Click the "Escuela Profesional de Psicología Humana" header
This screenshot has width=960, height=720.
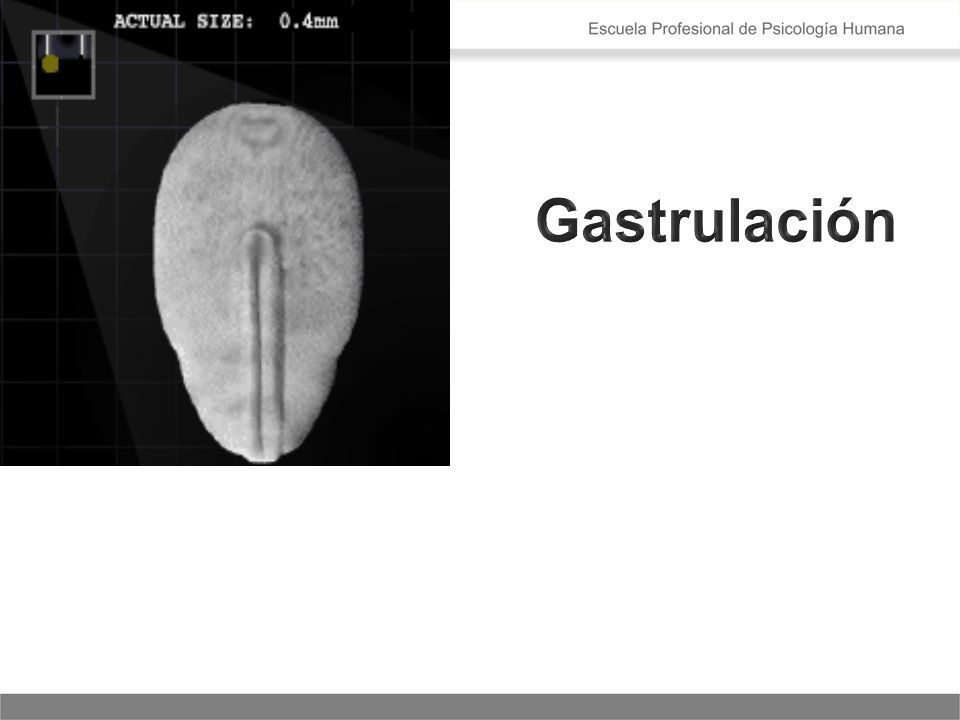(x=746, y=29)
